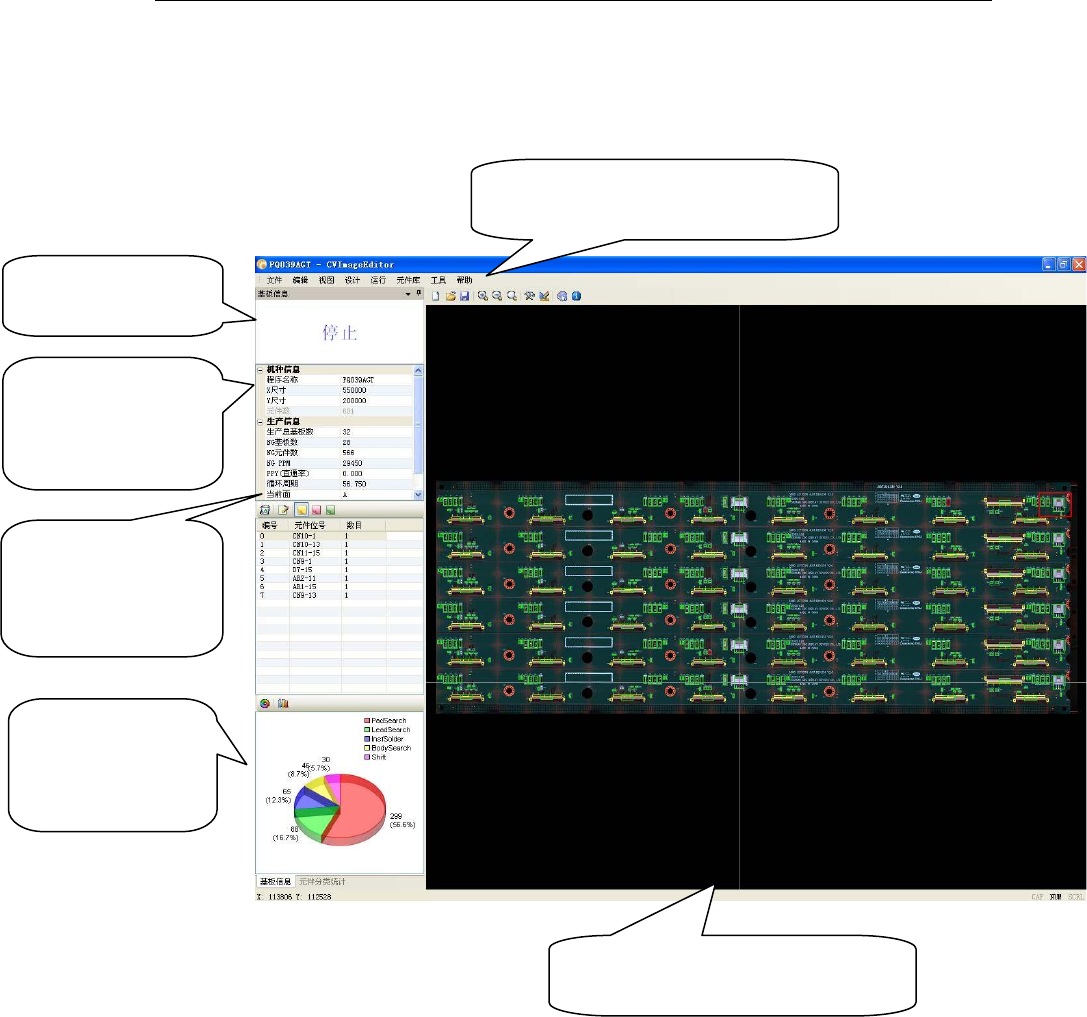Click the scroll down arrow in property grid

click(418, 494)
